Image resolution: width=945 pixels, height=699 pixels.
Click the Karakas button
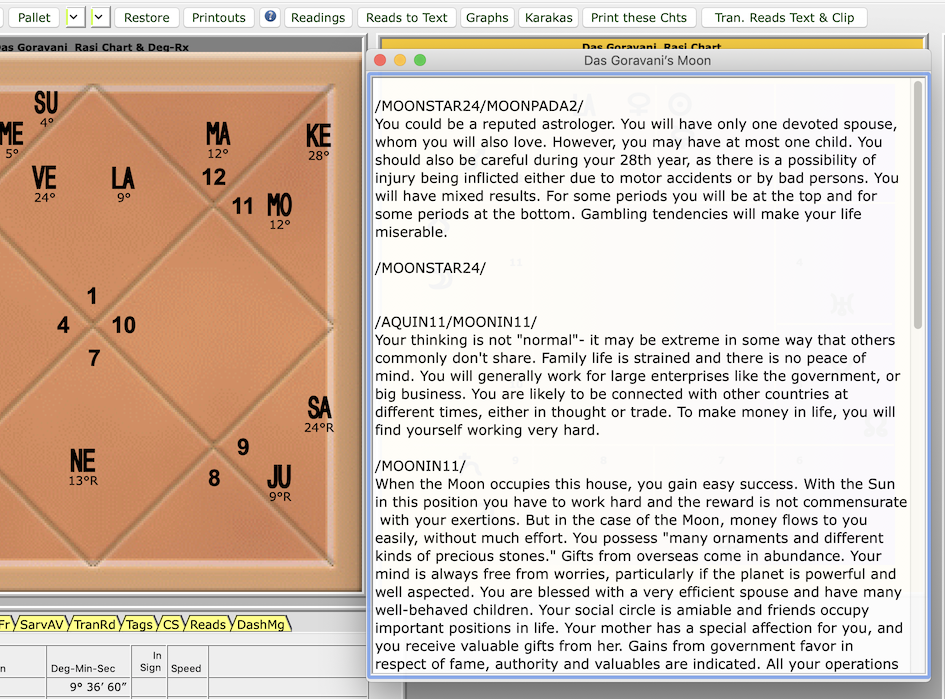point(550,17)
